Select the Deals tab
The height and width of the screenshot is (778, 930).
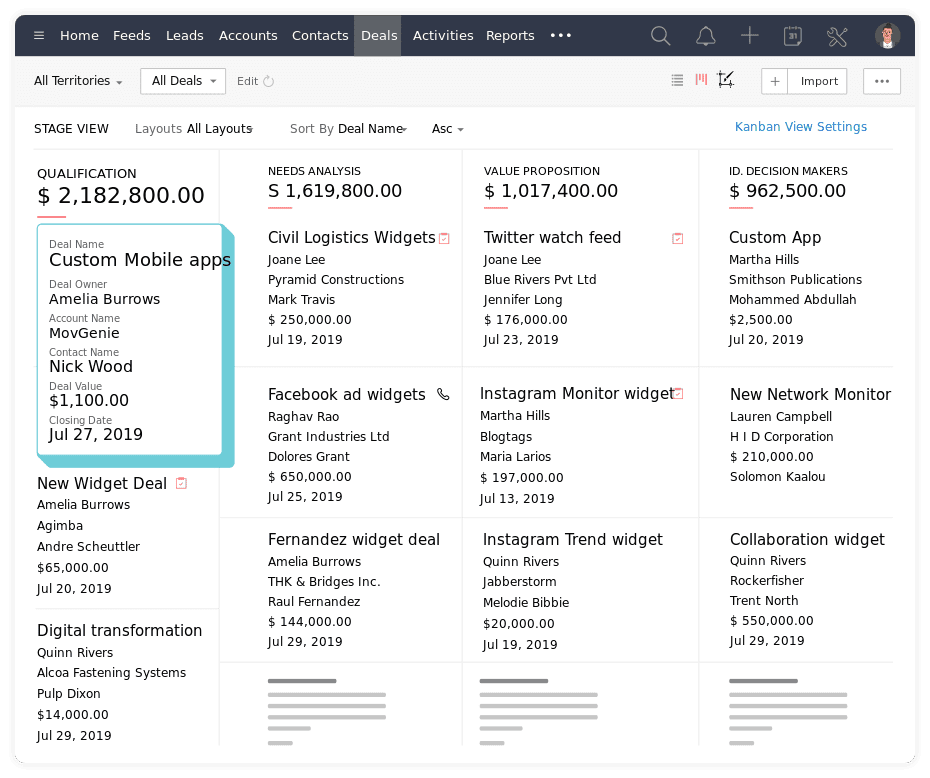click(x=379, y=36)
